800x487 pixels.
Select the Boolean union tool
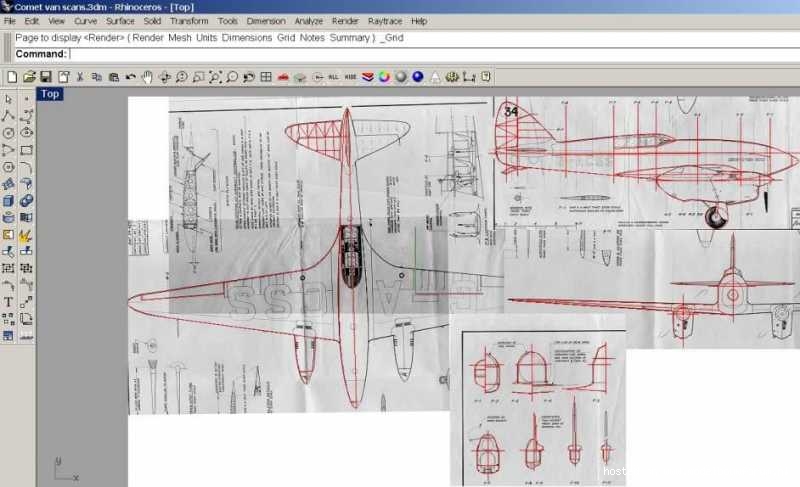click(x=27, y=200)
